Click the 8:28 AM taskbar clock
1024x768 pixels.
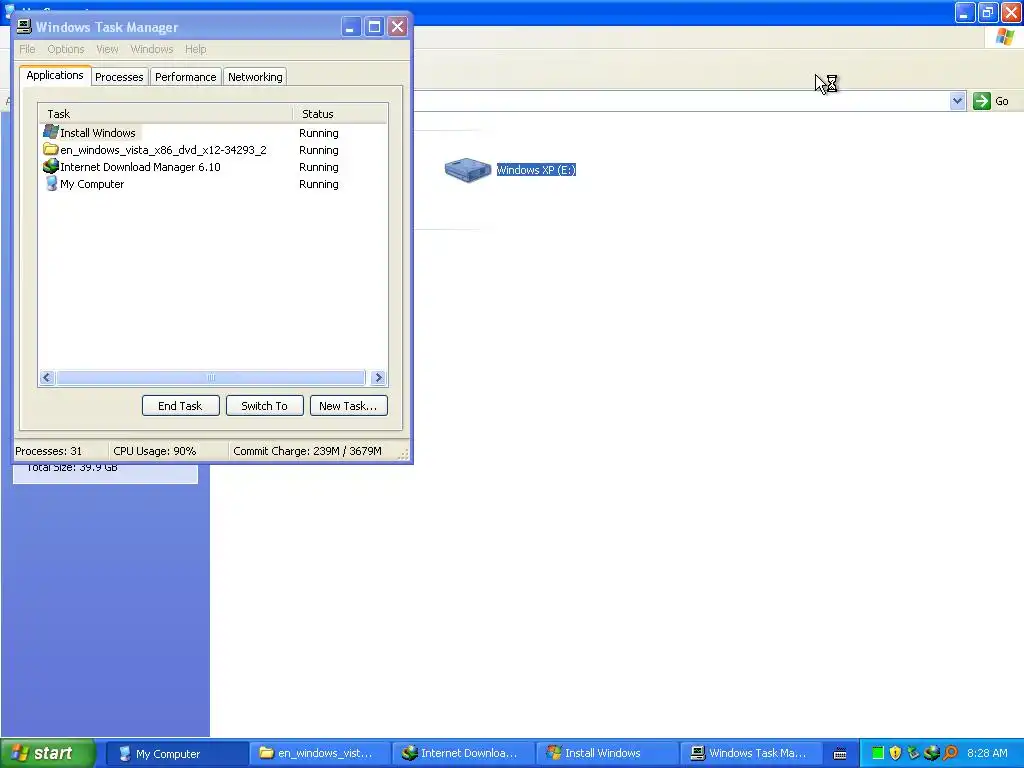[987, 753]
